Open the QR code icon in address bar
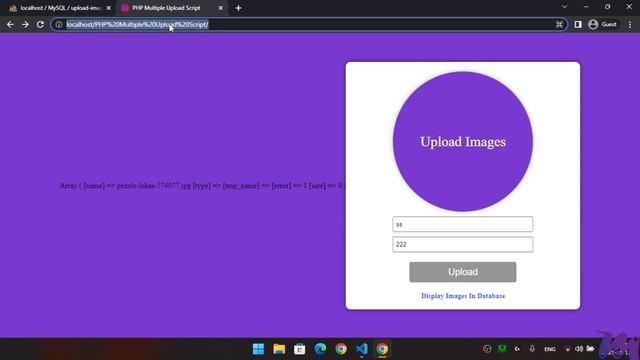 click(559, 24)
